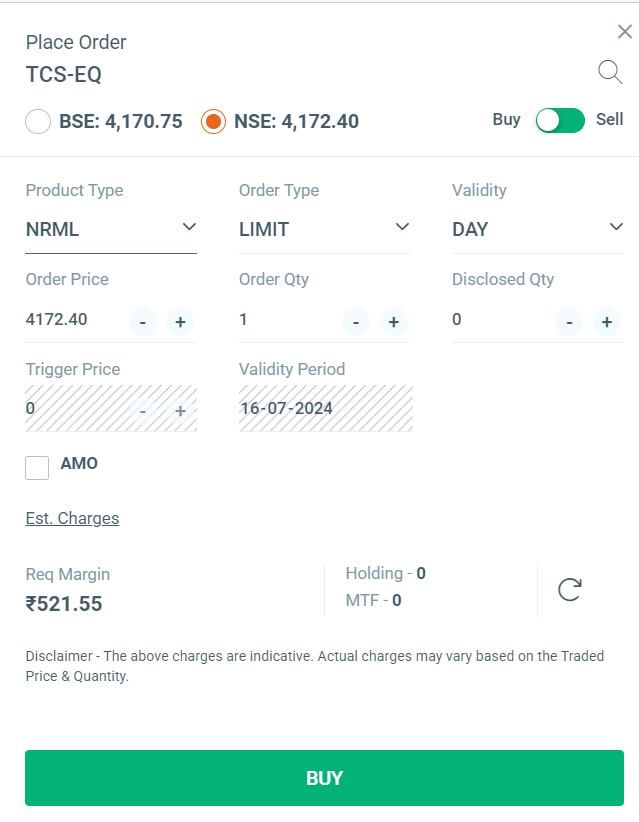The image size is (639, 822).
Task: Decrease Disclosed Qty via minus icon
Action: (x=569, y=322)
